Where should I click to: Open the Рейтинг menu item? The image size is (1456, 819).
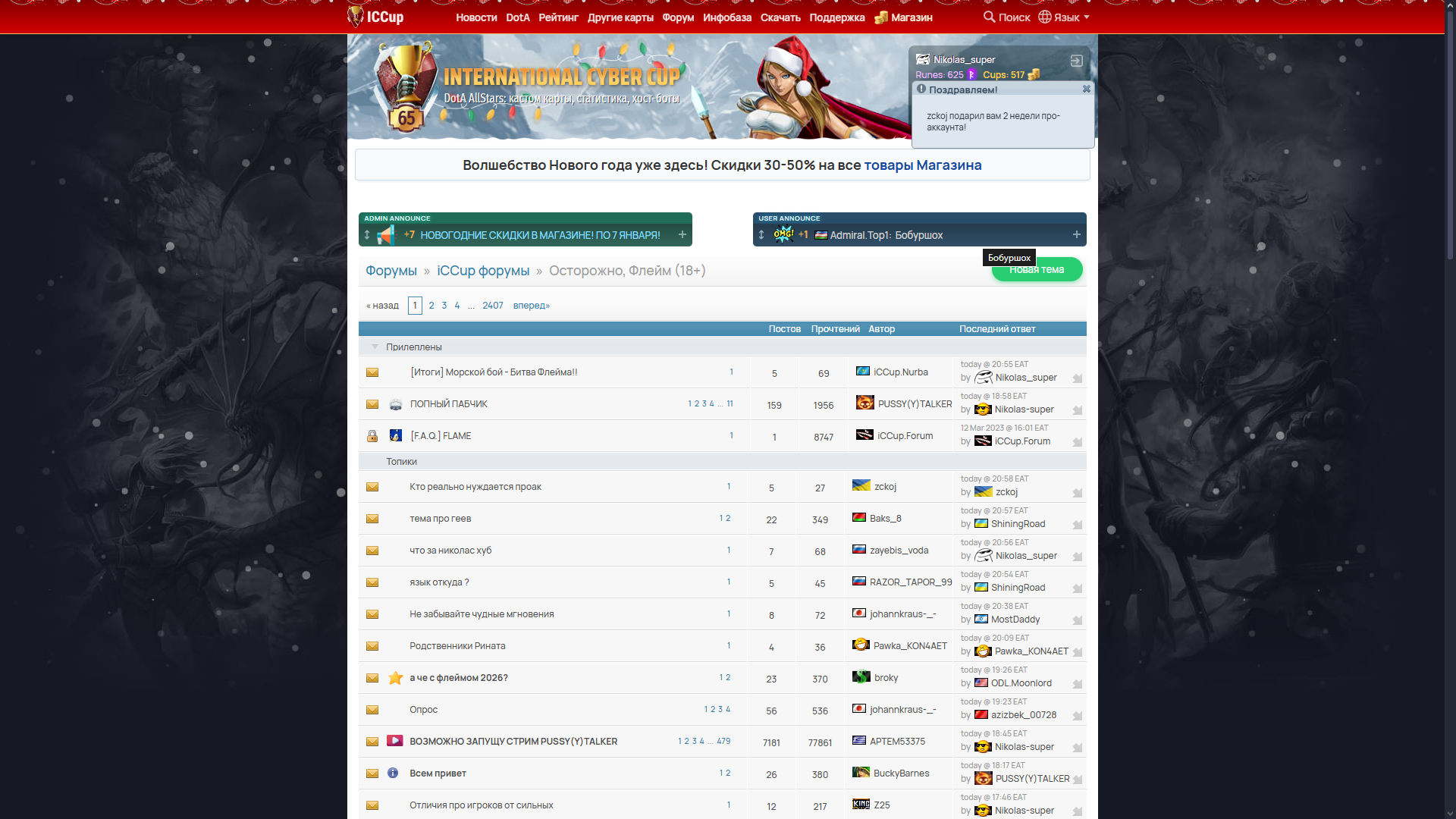(x=558, y=17)
